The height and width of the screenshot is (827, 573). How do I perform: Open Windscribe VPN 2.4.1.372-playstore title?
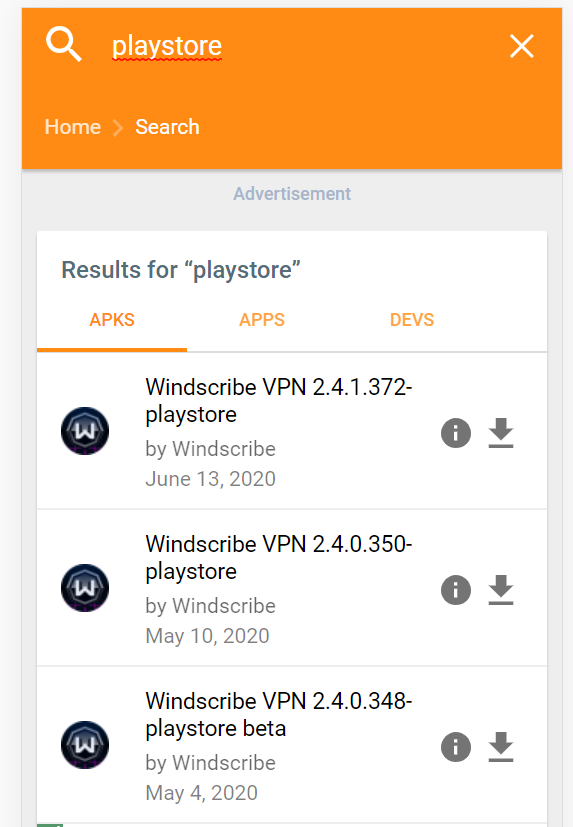(279, 400)
